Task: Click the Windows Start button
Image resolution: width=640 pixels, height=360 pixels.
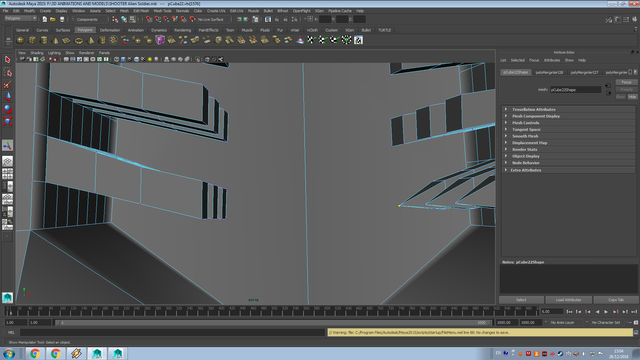Action: [x=9, y=353]
